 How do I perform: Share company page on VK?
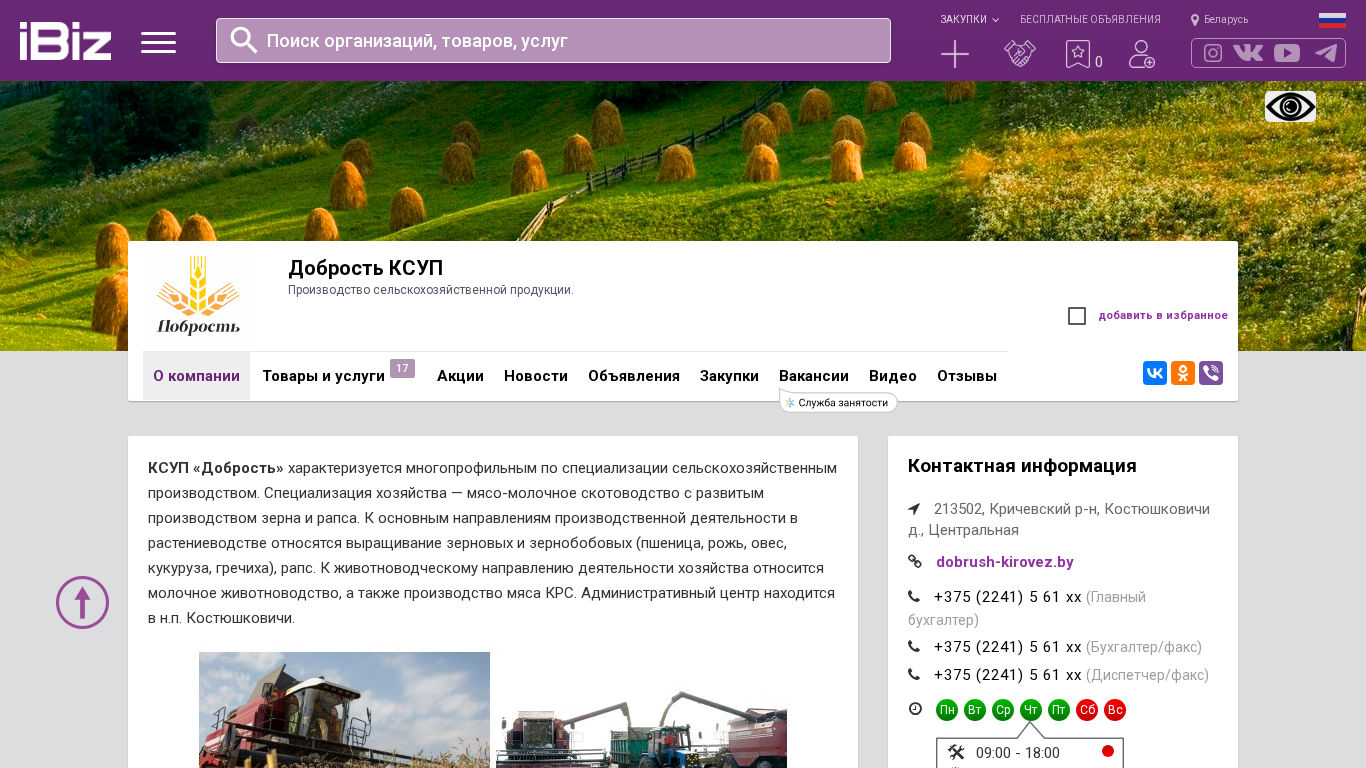pos(1155,373)
